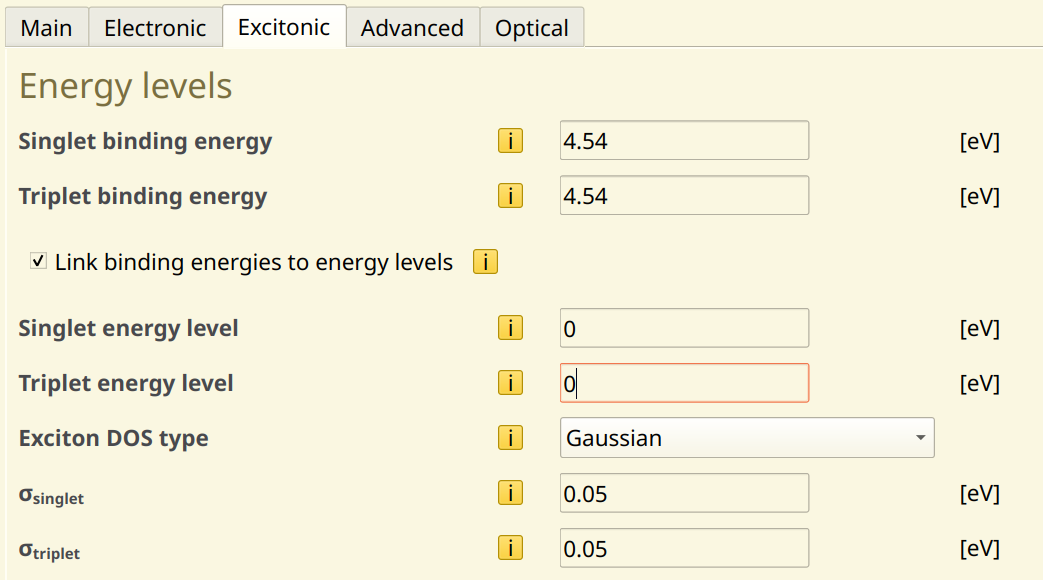
Task: Switch to the Main tab
Action: click(x=46, y=28)
